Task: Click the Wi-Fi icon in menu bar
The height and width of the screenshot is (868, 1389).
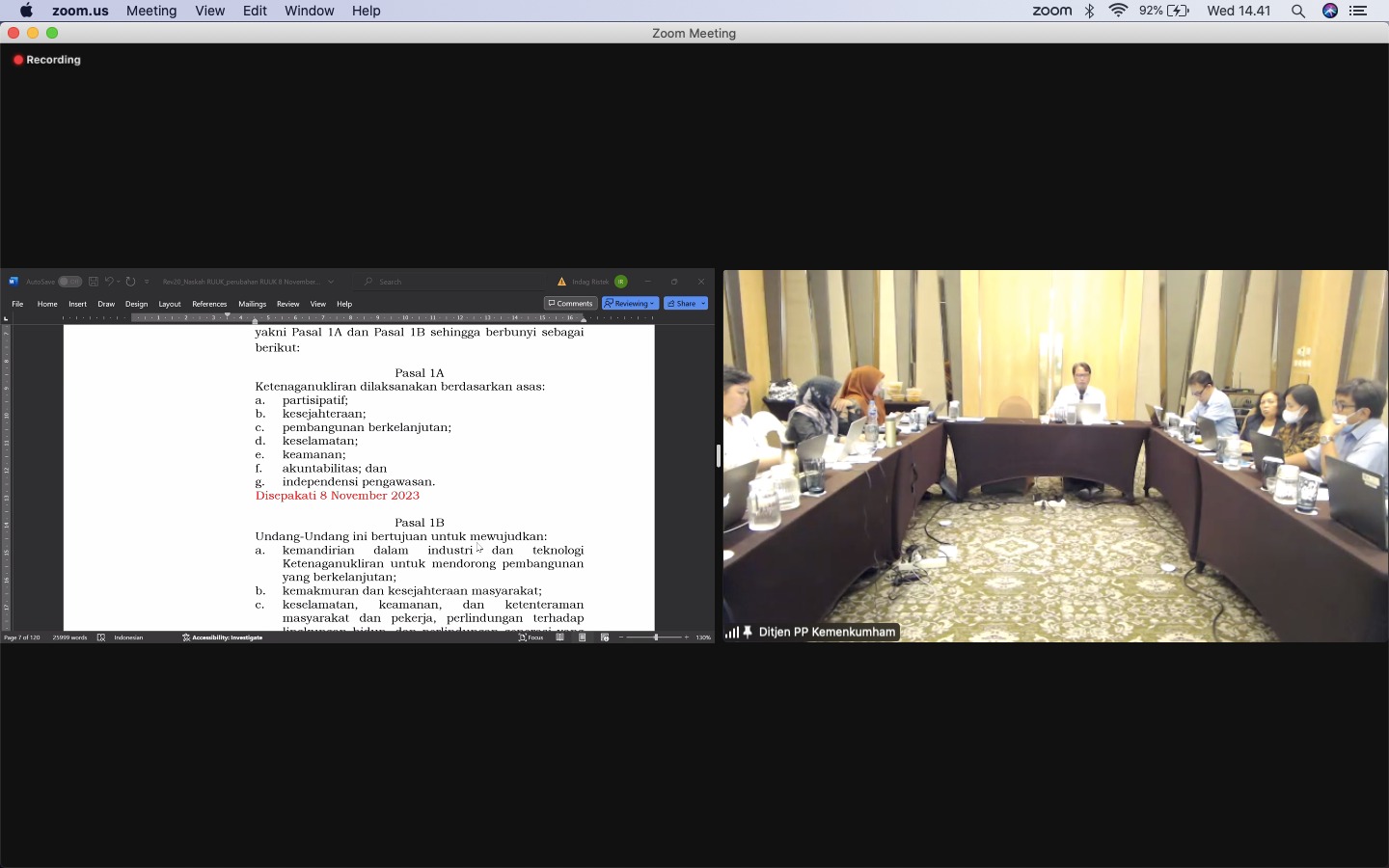Action: point(1119,11)
